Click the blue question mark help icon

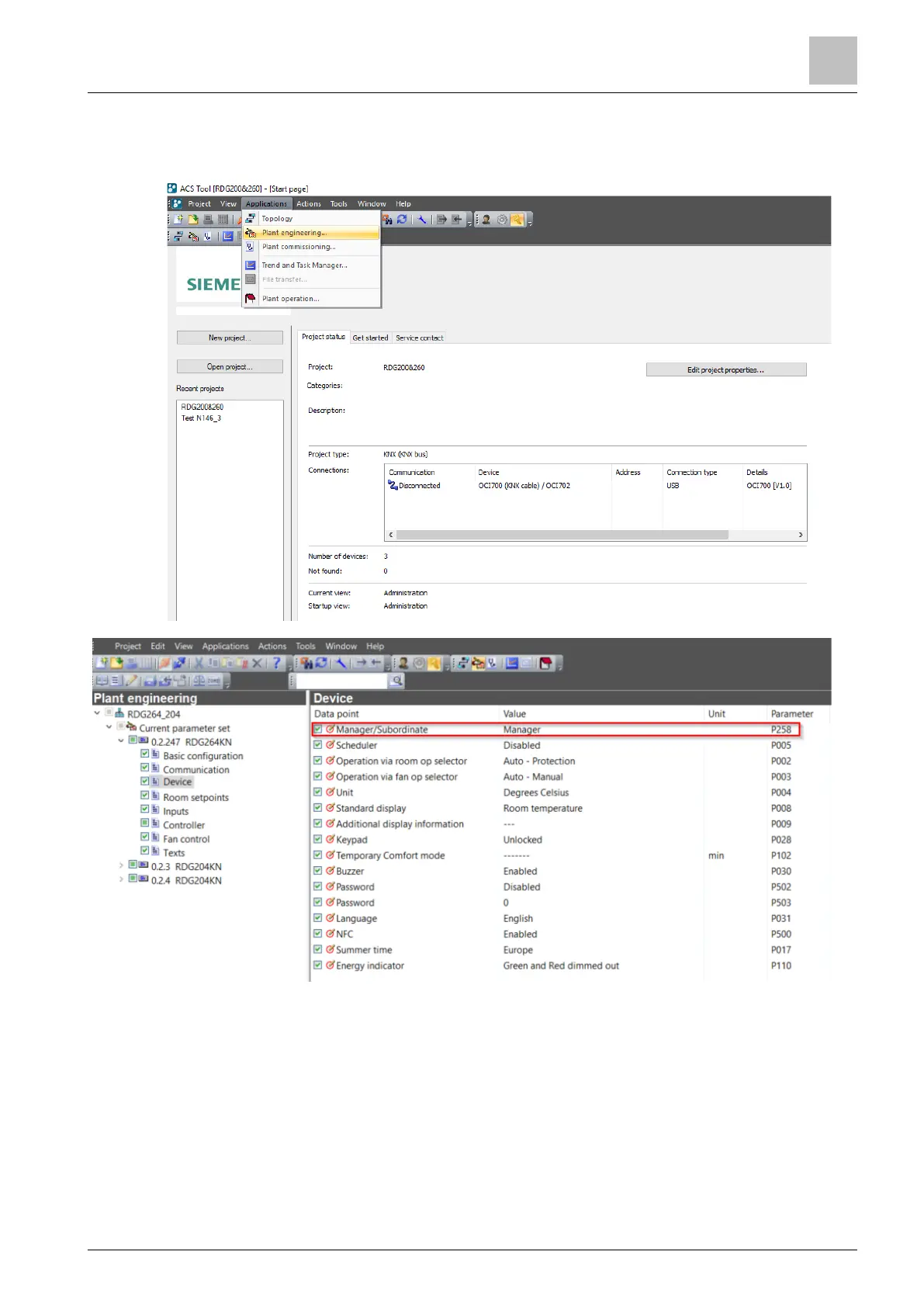[x=276, y=663]
